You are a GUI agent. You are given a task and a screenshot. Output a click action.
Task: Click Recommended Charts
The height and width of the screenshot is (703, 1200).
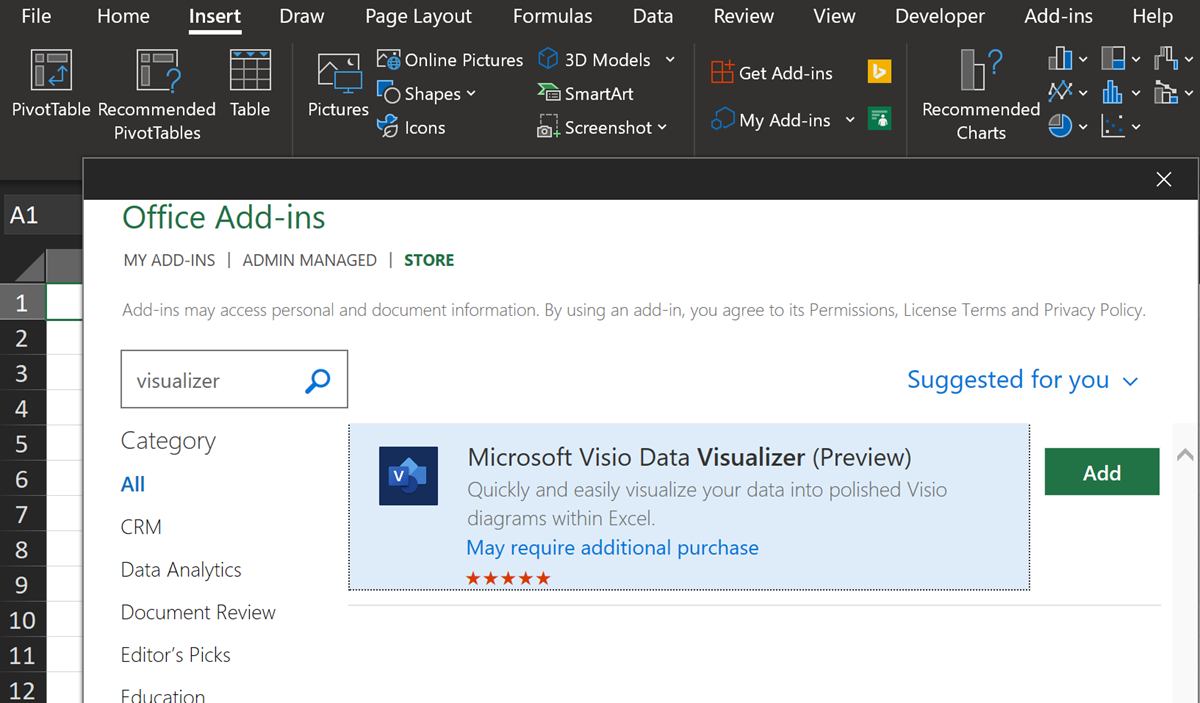pos(979,95)
